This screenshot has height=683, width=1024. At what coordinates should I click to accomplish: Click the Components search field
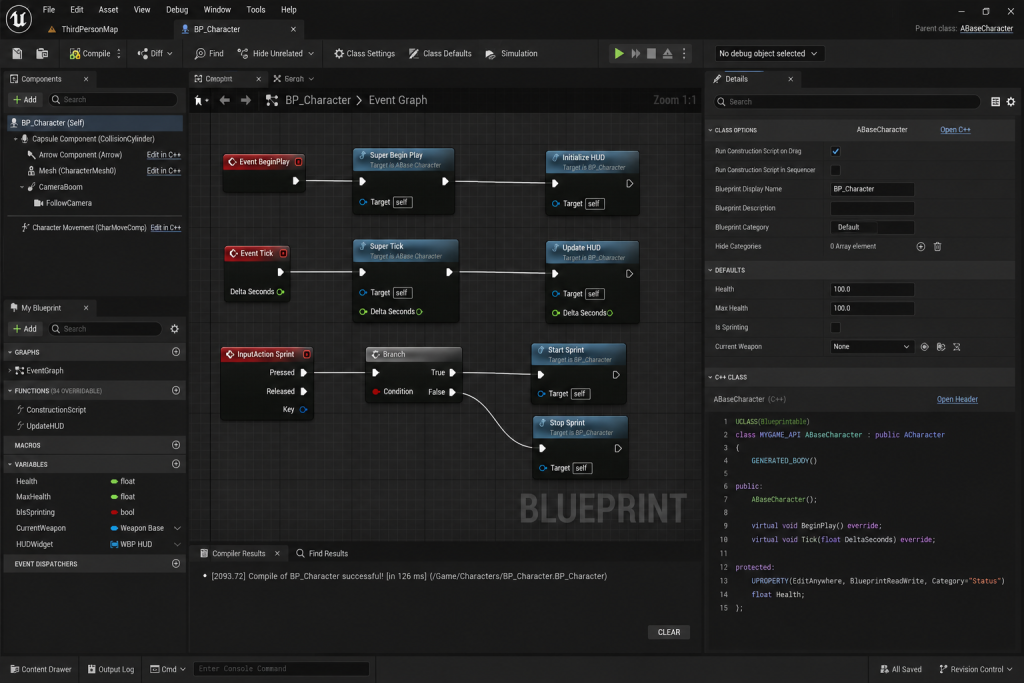112,99
